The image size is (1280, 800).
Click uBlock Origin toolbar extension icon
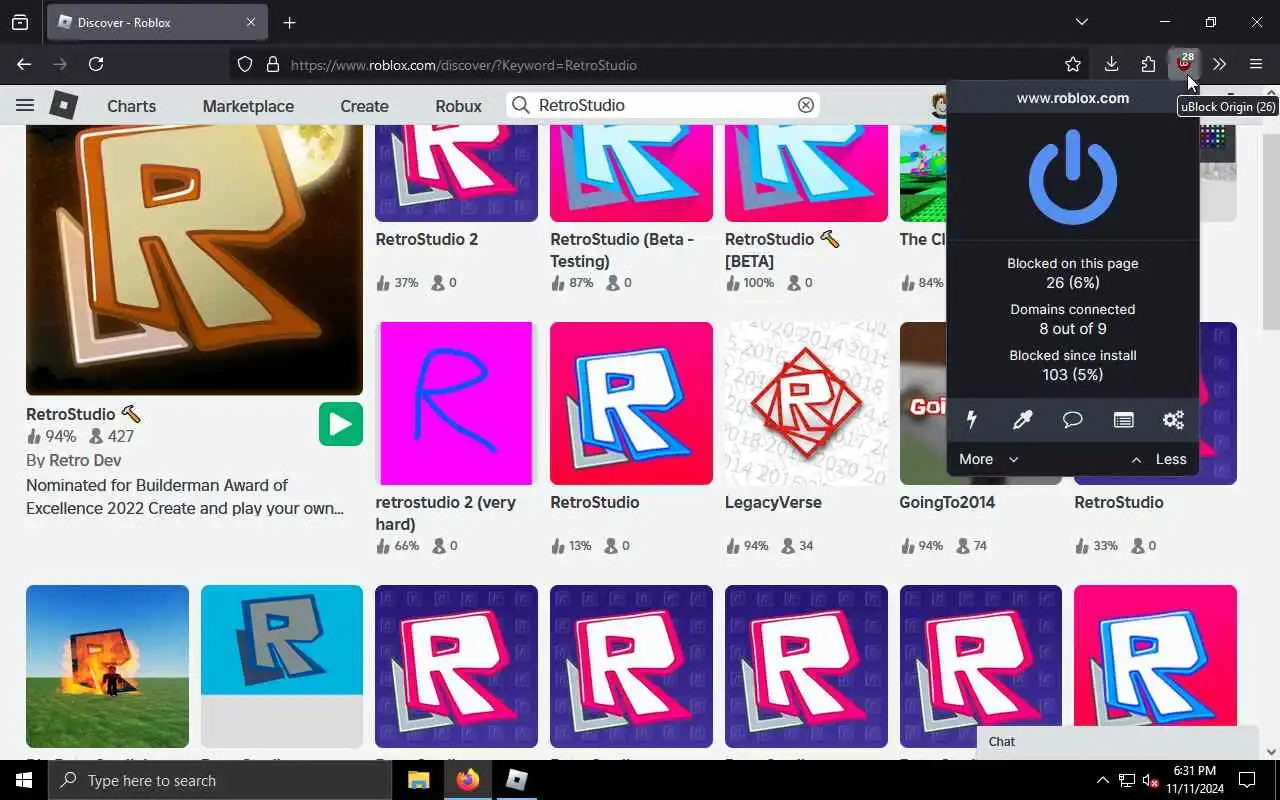pos(1184,64)
